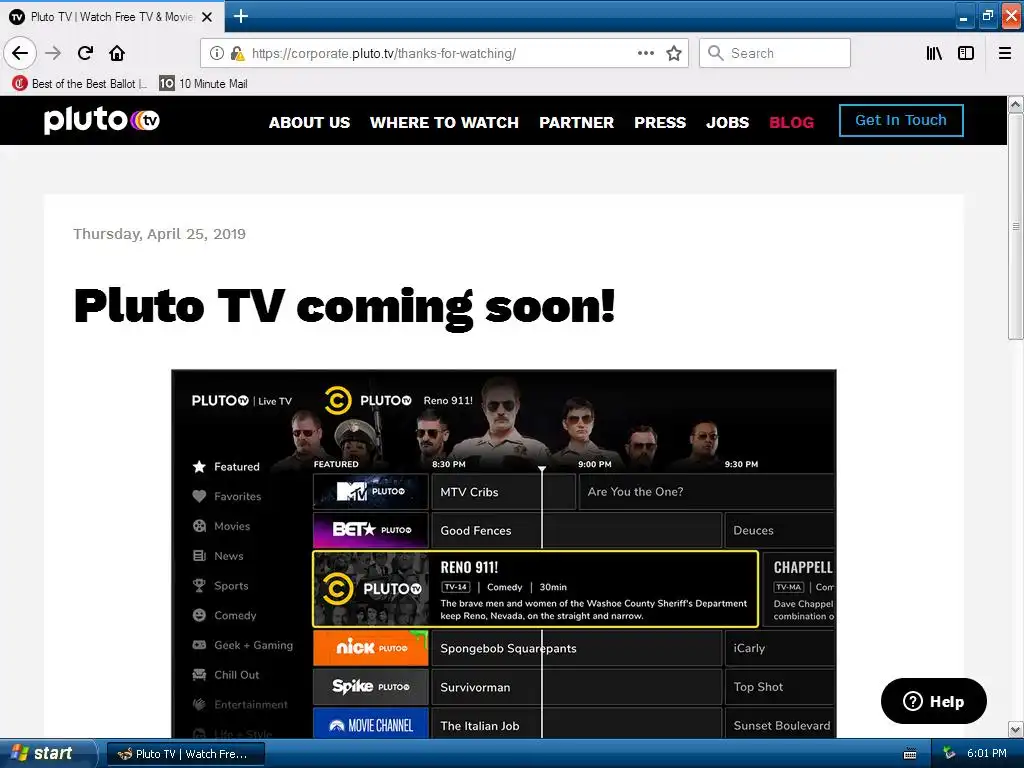Click the keyboard icon in system tray
1024x768 pixels.
coord(910,754)
